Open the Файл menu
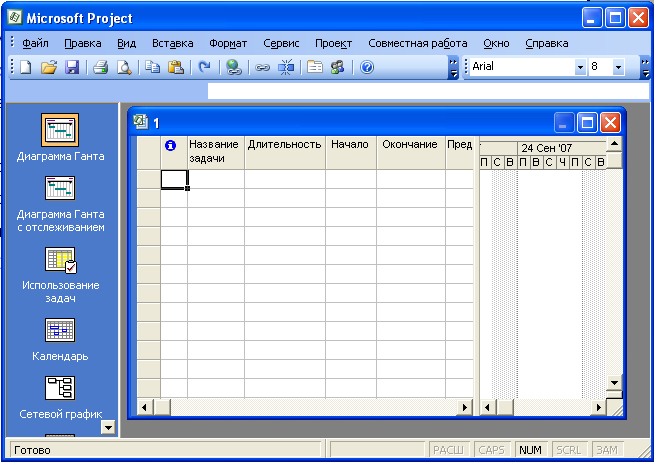This screenshot has width=654, height=462. 35,43
